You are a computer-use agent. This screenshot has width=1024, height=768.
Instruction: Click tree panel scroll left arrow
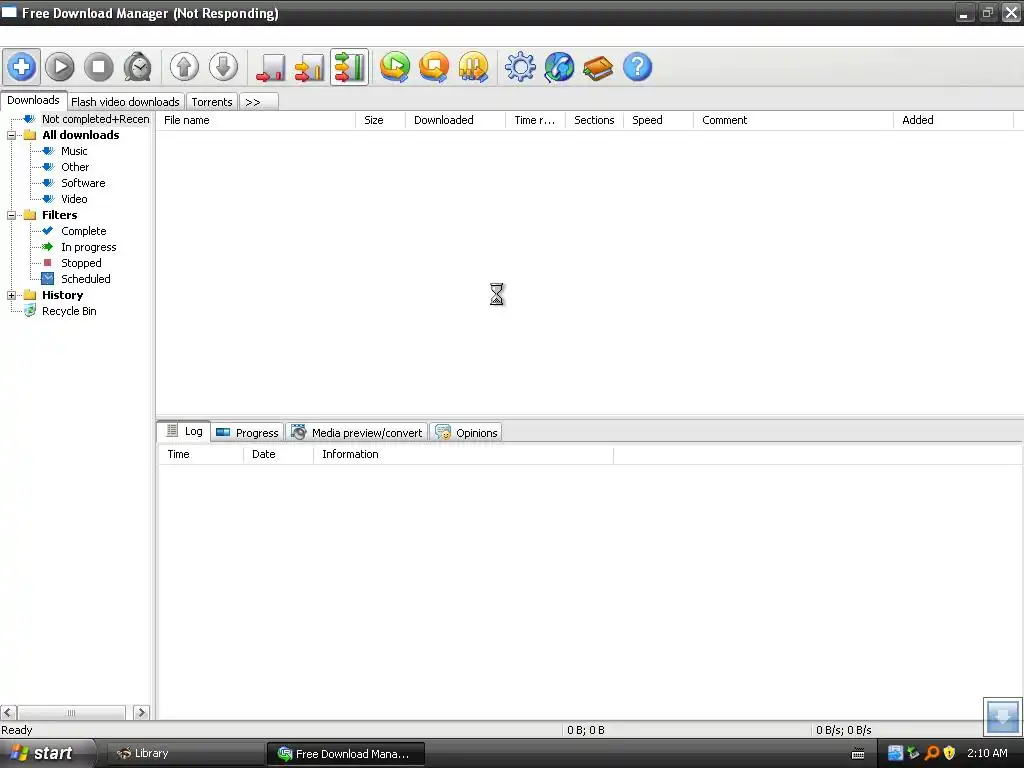coord(8,712)
